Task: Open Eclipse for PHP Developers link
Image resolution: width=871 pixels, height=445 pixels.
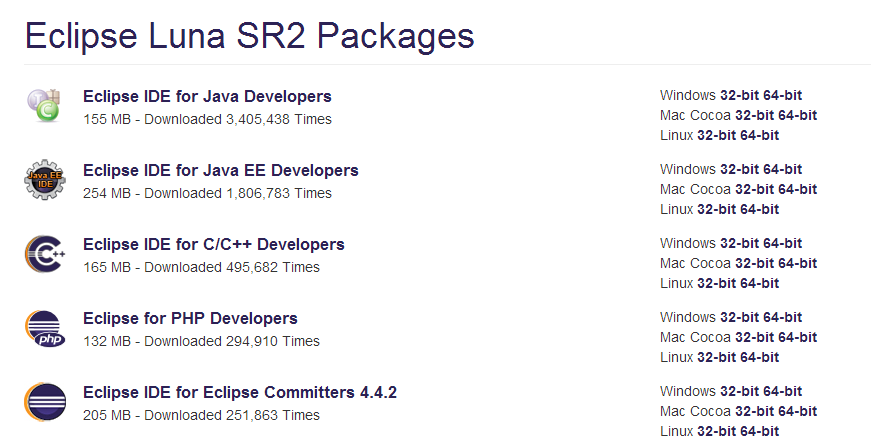Action: [x=191, y=318]
